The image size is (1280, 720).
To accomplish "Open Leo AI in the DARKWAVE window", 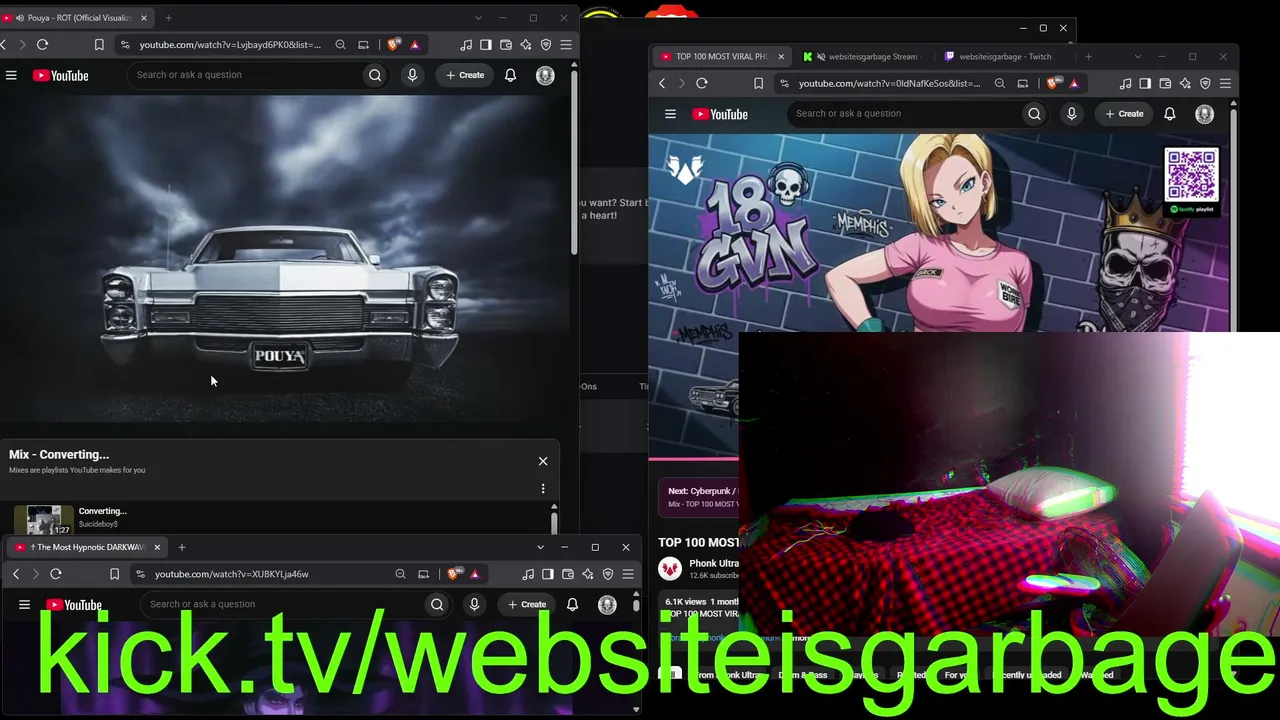I will point(588,574).
